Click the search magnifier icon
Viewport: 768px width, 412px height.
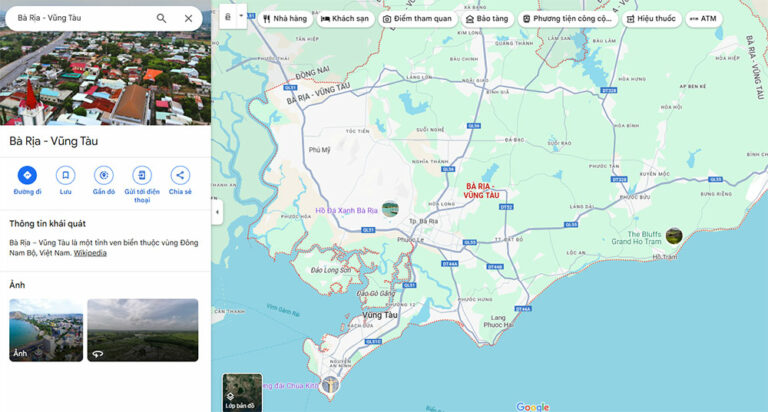(162, 18)
